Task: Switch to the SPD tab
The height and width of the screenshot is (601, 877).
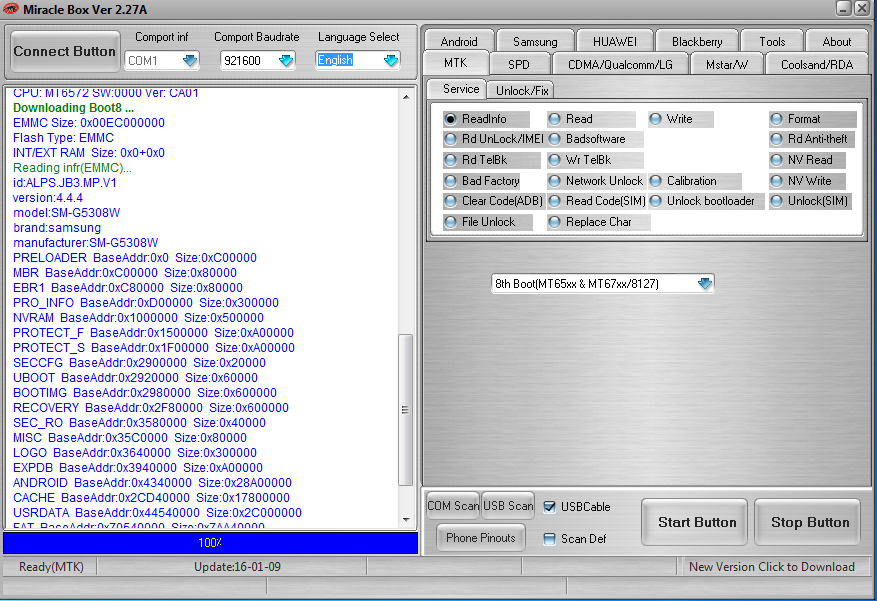Action: click(518, 64)
